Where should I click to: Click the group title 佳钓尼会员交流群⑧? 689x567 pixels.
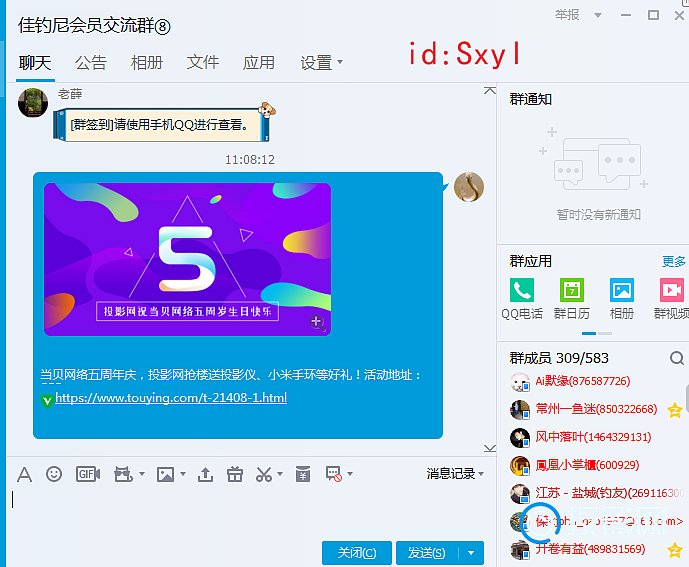pyautogui.click(x=94, y=26)
